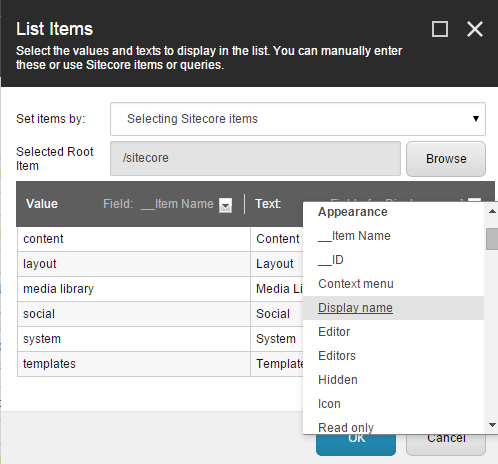Click the 'media library' value cell
The image size is (498, 464).
pyautogui.click(x=134, y=289)
